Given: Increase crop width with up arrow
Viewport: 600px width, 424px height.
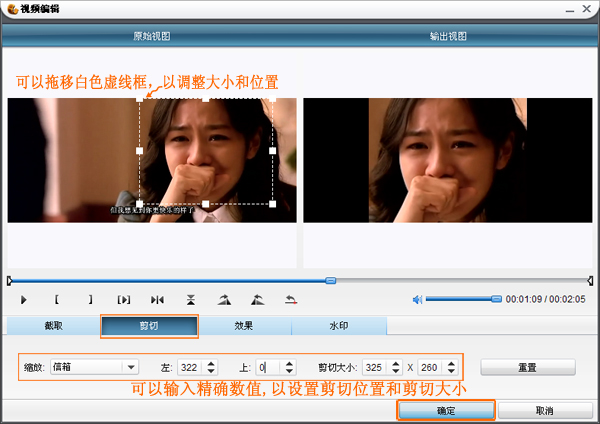Looking at the screenshot, I should coord(396,364).
